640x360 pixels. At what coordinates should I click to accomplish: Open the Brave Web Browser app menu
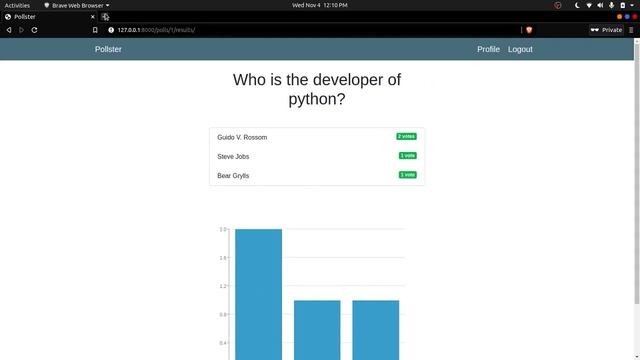point(77,5)
